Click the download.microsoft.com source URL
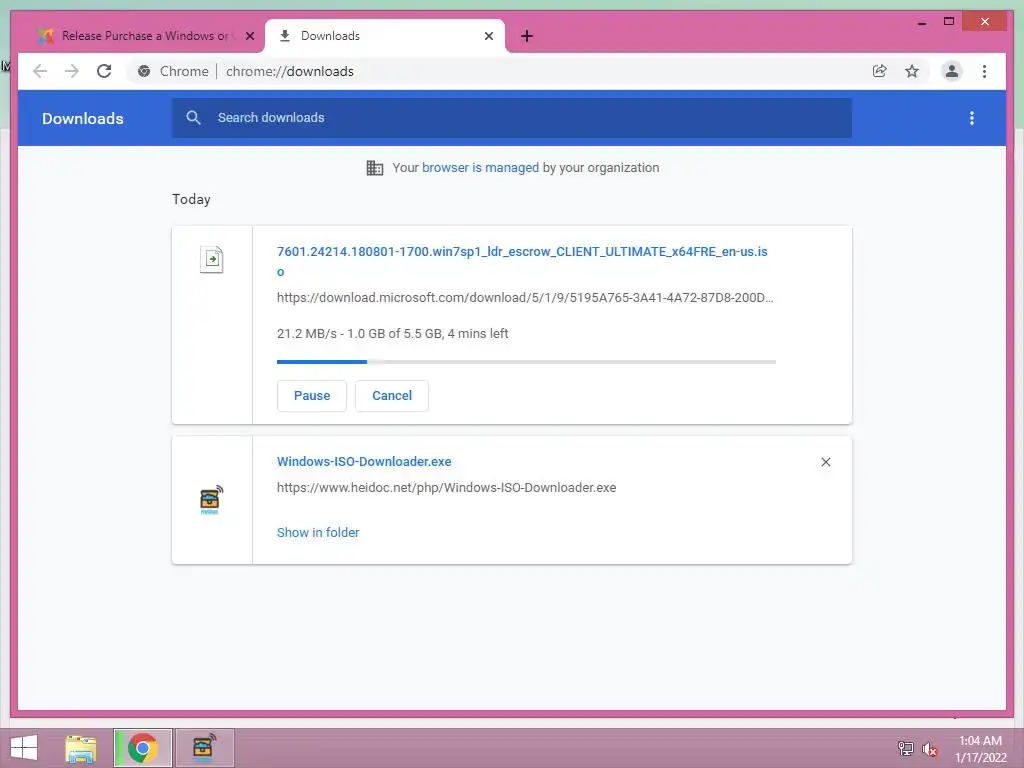The image size is (1024, 768). (525, 298)
